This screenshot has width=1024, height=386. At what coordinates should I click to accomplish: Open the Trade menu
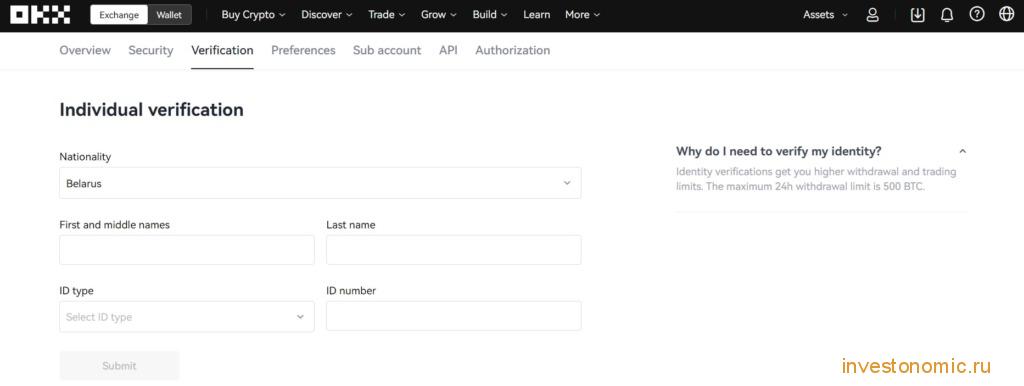pyautogui.click(x=387, y=14)
